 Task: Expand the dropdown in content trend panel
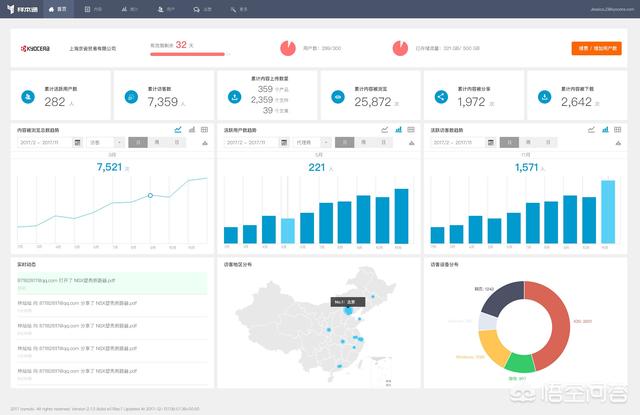(105, 142)
